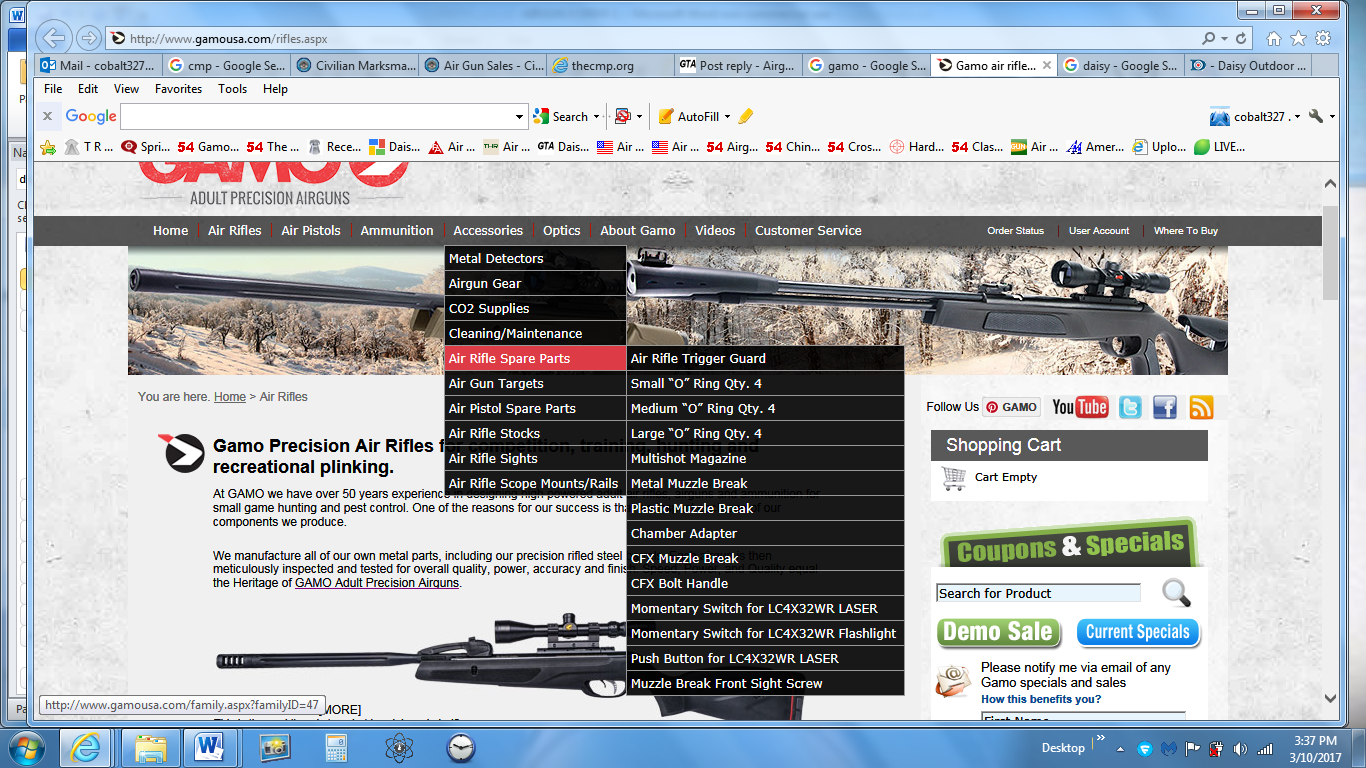Switch to the Mail - cobalt327 tab
The height and width of the screenshot is (768, 1366).
99,65
